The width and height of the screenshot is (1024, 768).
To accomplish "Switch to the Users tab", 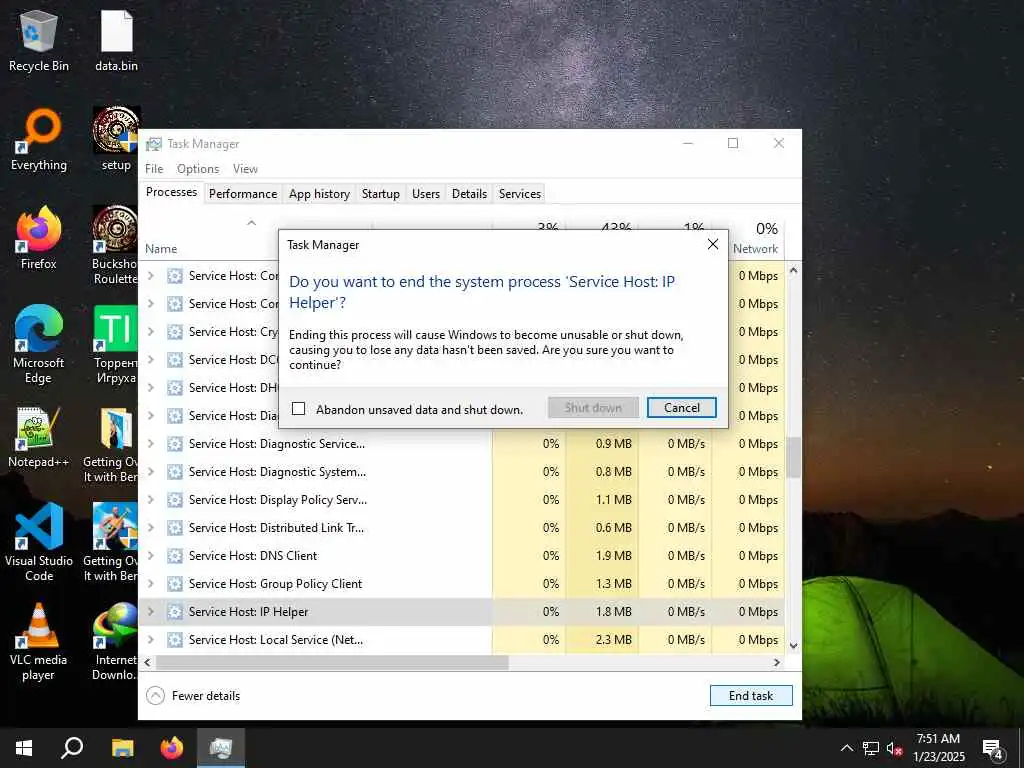I will tap(426, 193).
